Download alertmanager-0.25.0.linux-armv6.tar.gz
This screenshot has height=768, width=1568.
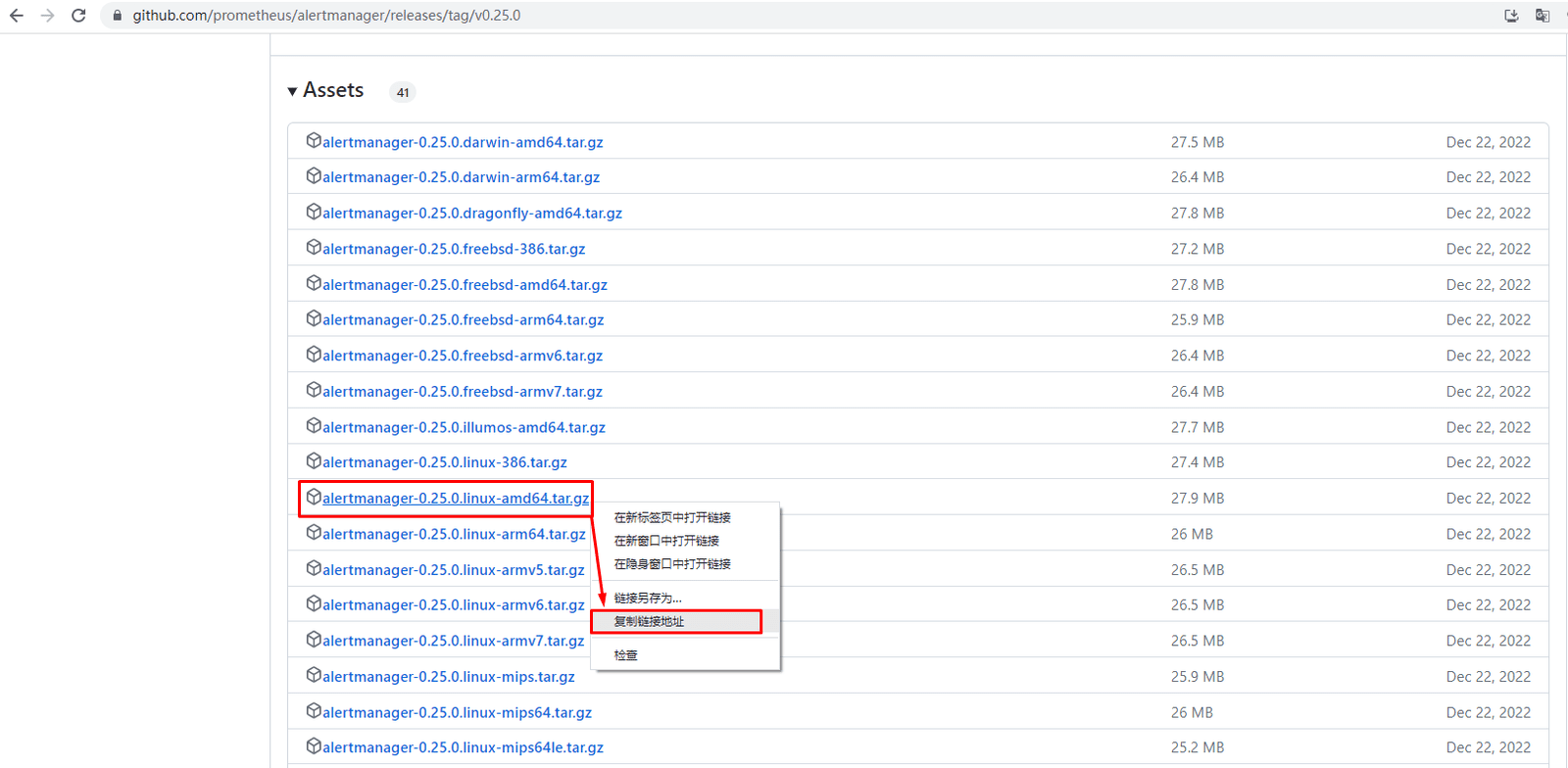(454, 605)
